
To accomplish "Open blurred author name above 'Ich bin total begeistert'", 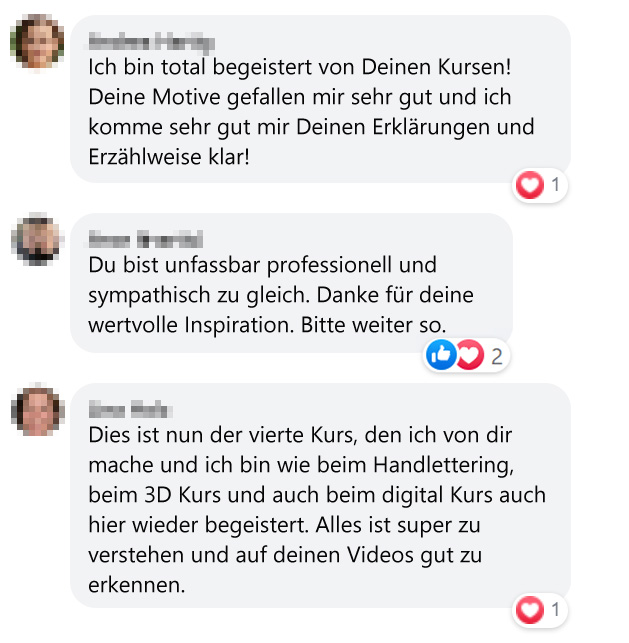I will (x=151, y=43).
